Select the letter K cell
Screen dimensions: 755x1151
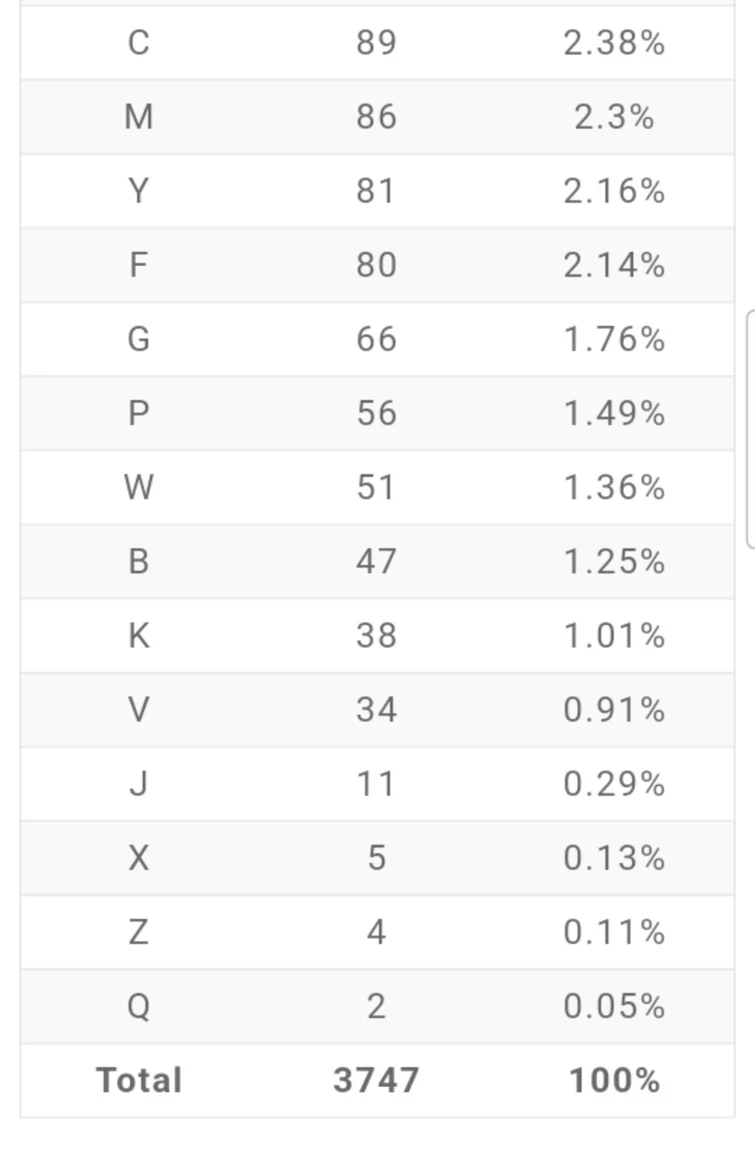[139, 636]
